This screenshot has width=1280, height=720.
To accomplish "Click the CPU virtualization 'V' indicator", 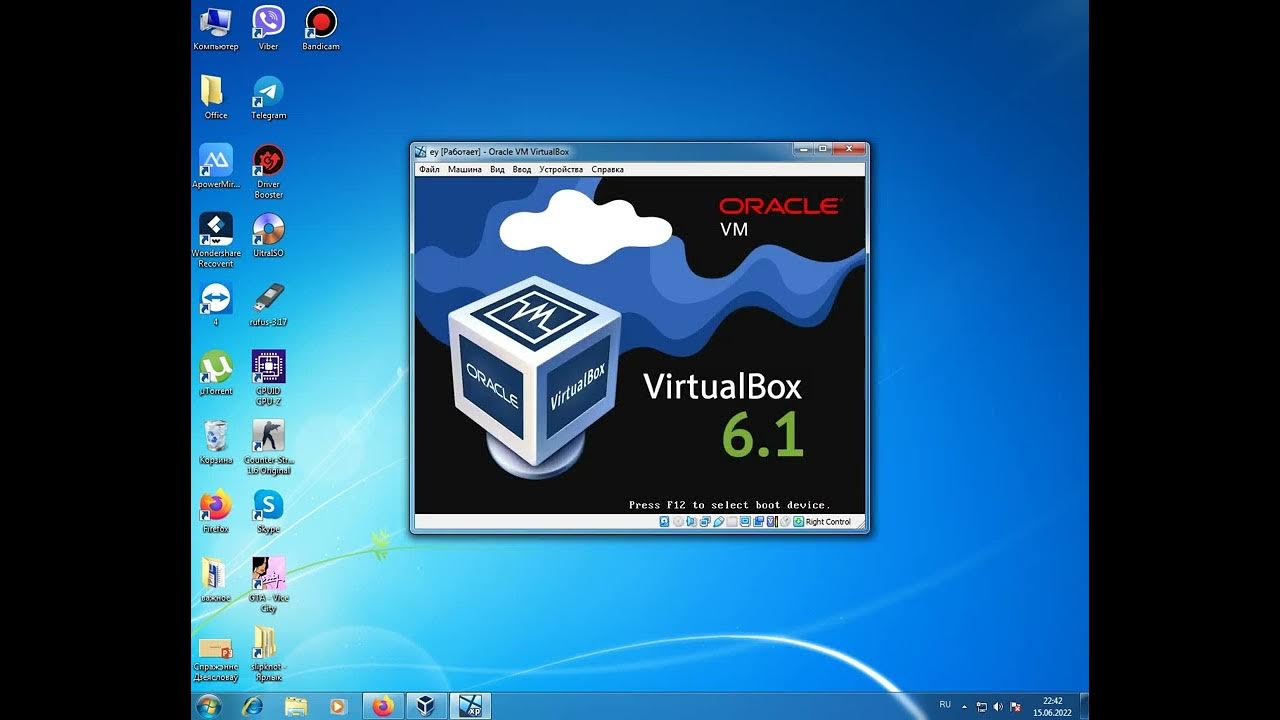I will click(x=771, y=521).
